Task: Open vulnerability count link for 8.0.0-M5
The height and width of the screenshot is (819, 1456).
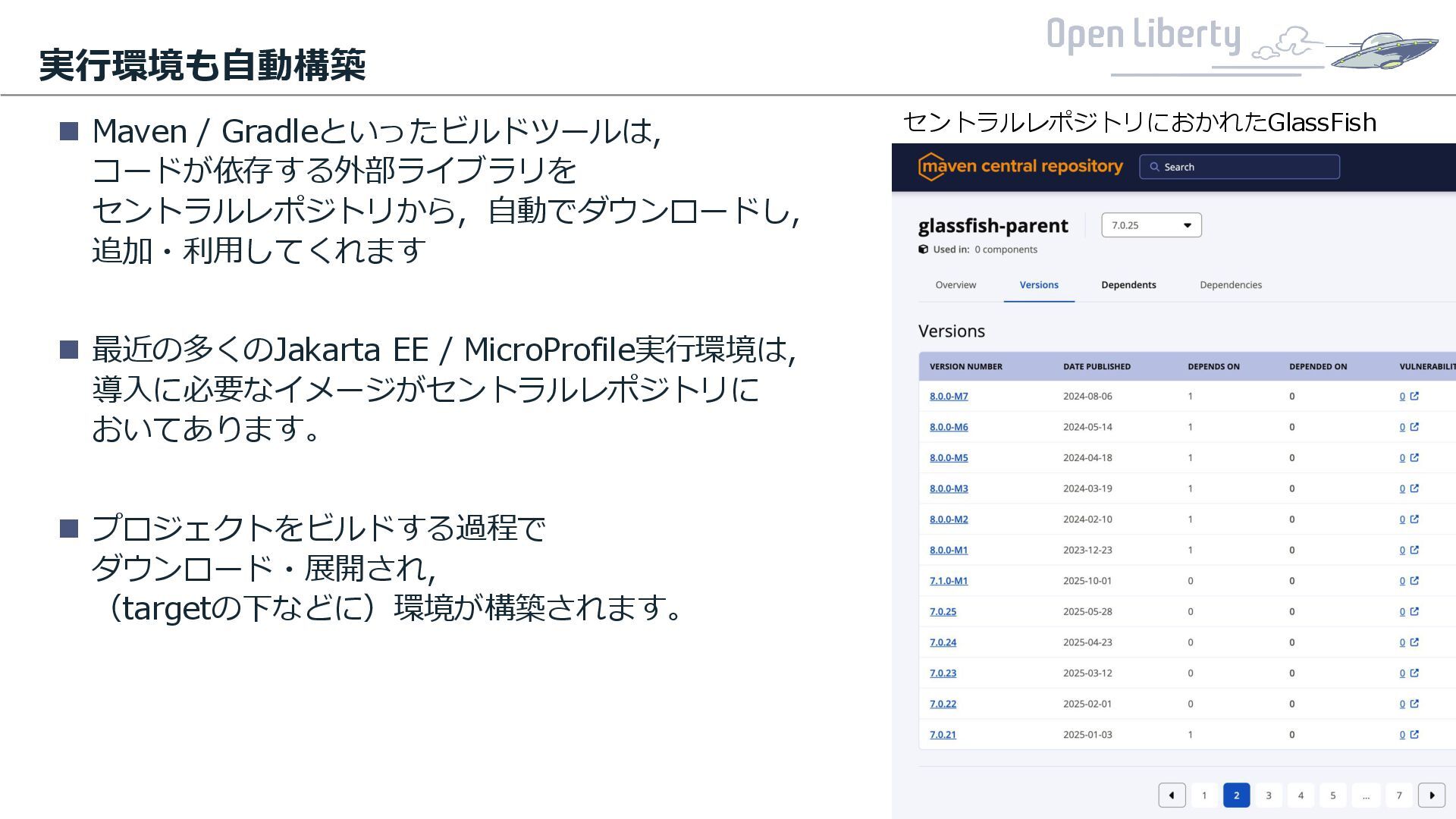Action: click(x=1402, y=458)
